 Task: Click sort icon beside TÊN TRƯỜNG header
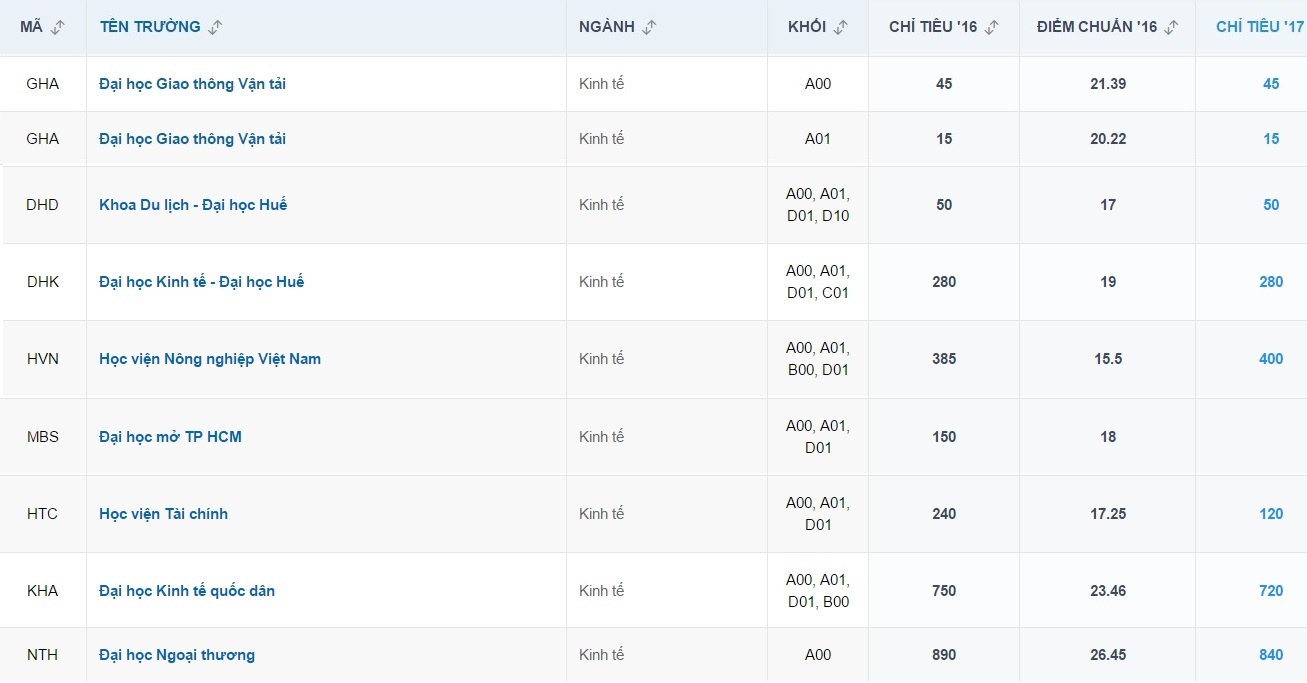coord(215,28)
